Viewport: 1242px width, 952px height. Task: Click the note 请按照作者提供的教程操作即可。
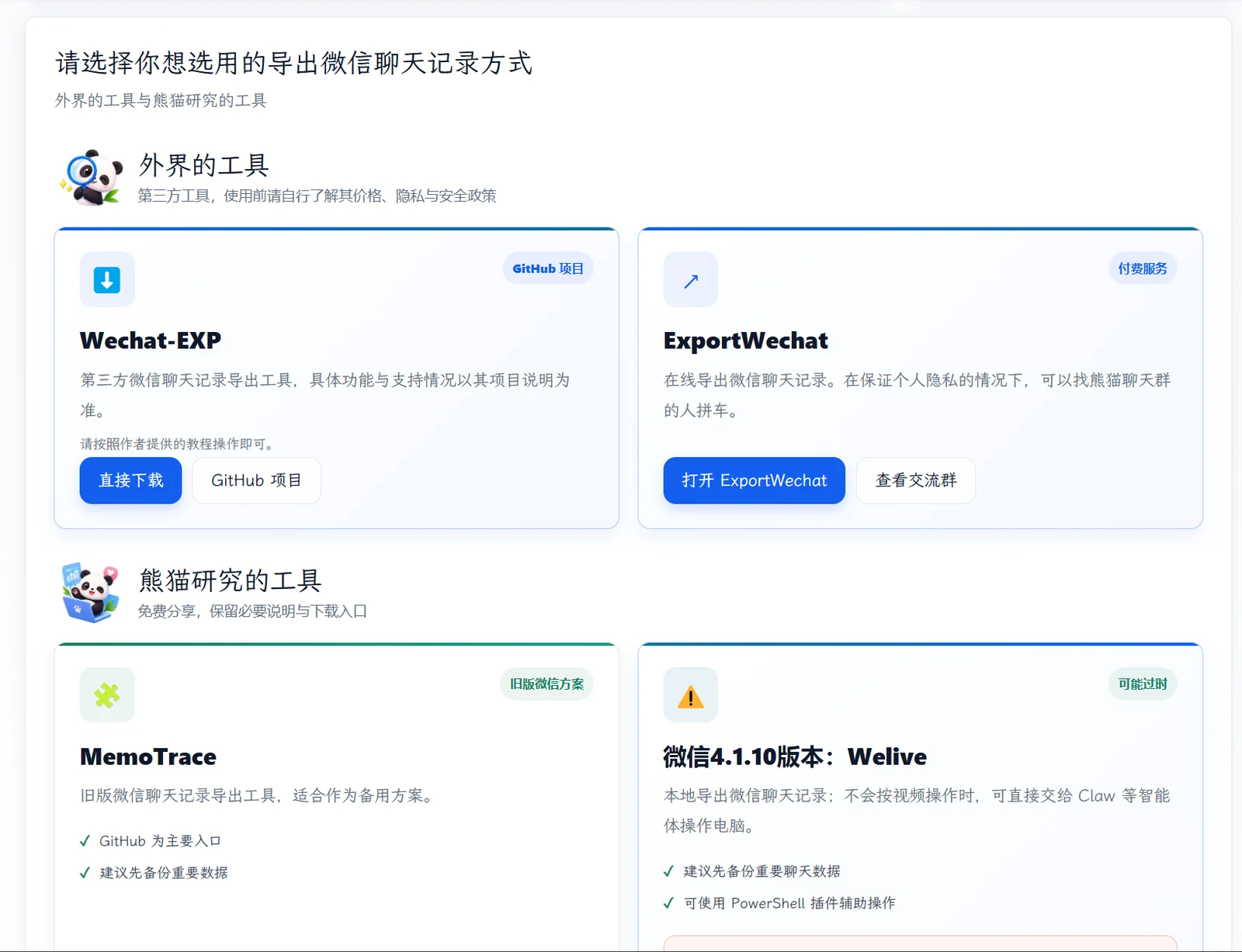[177, 444]
